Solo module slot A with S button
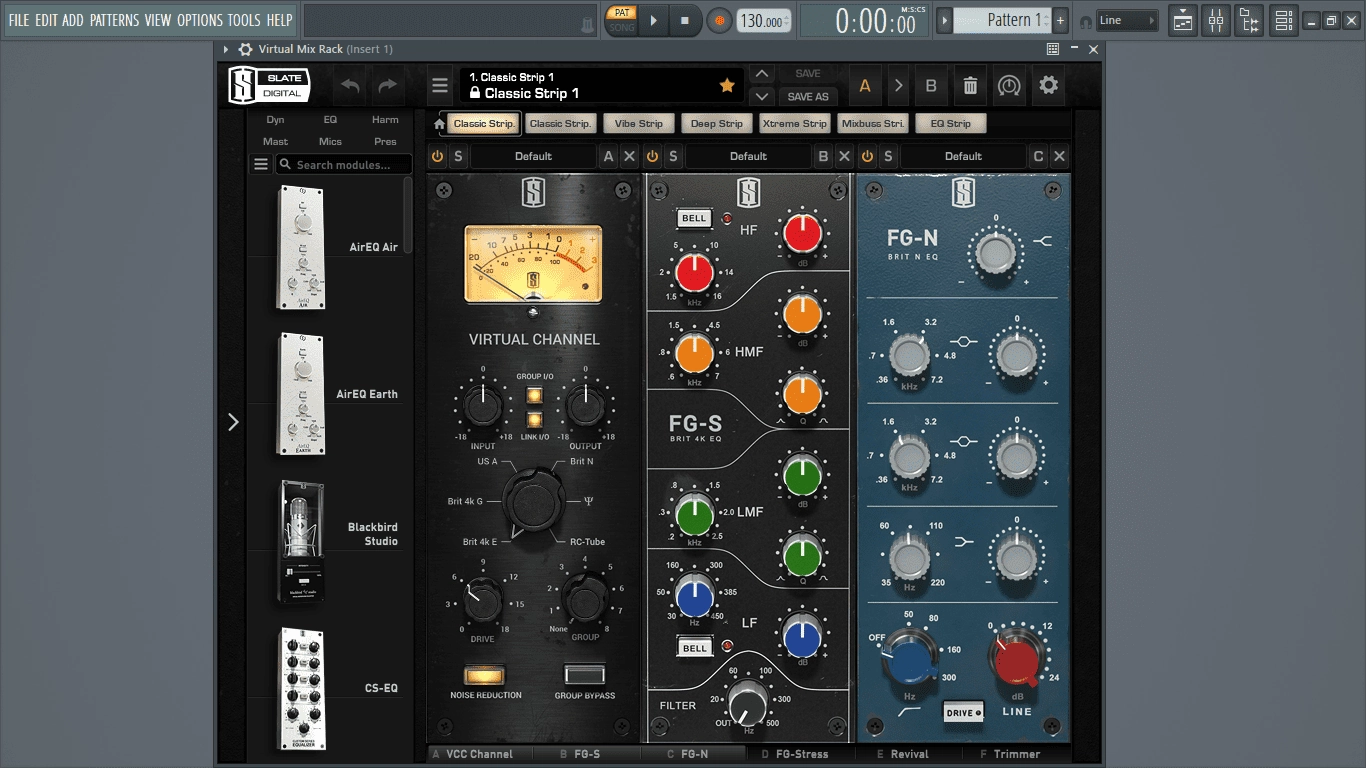The image size is (1366, 768). coord(458,156)
